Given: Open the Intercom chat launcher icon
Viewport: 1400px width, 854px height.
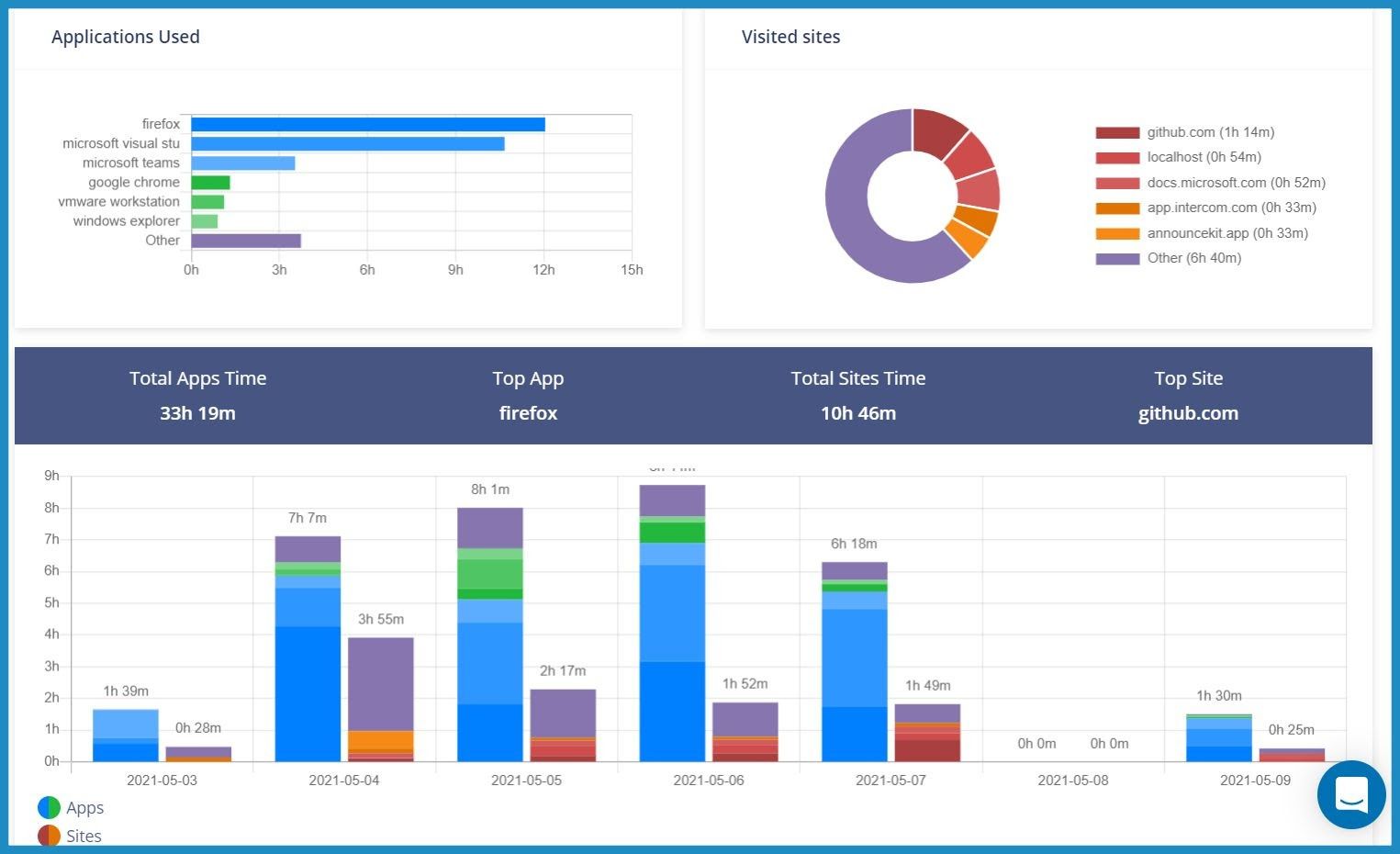Looking at the screenshot, I should click(x=1350, y=794).
